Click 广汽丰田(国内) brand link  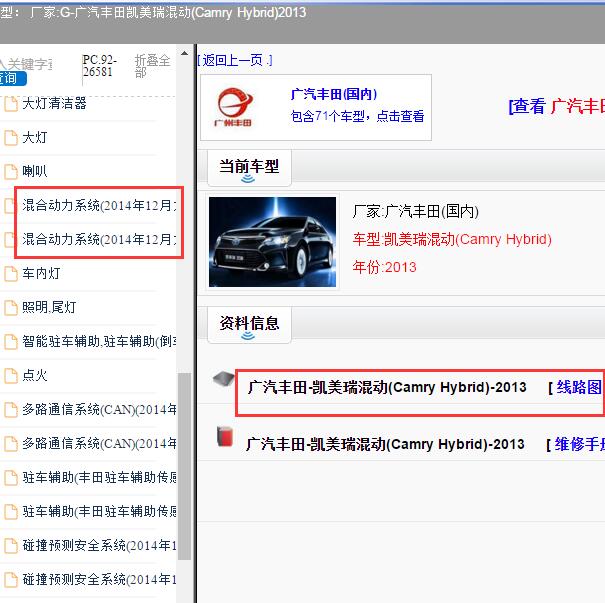pyautogui.click(x=334, y=94)
